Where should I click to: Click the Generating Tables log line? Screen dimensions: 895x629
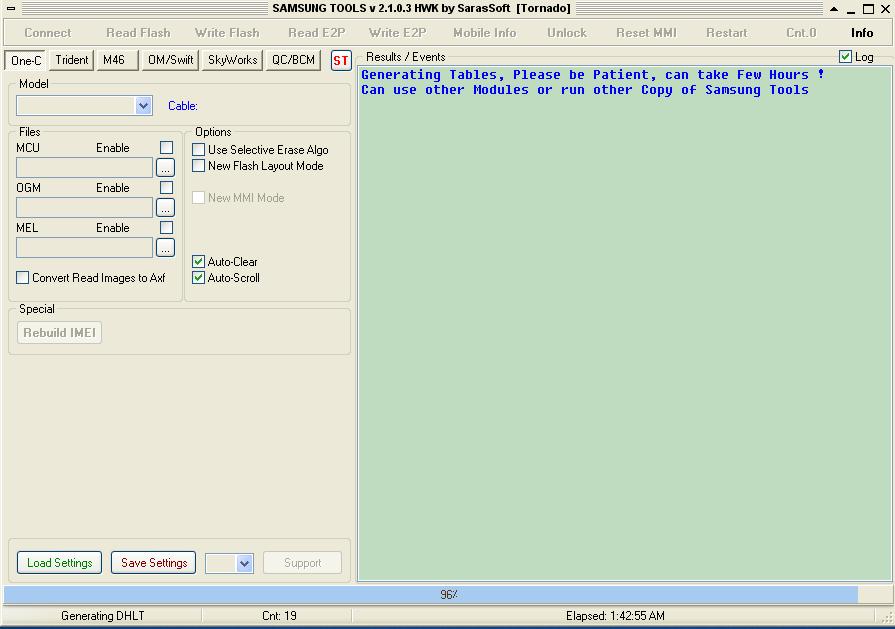(x=592, y=75)
